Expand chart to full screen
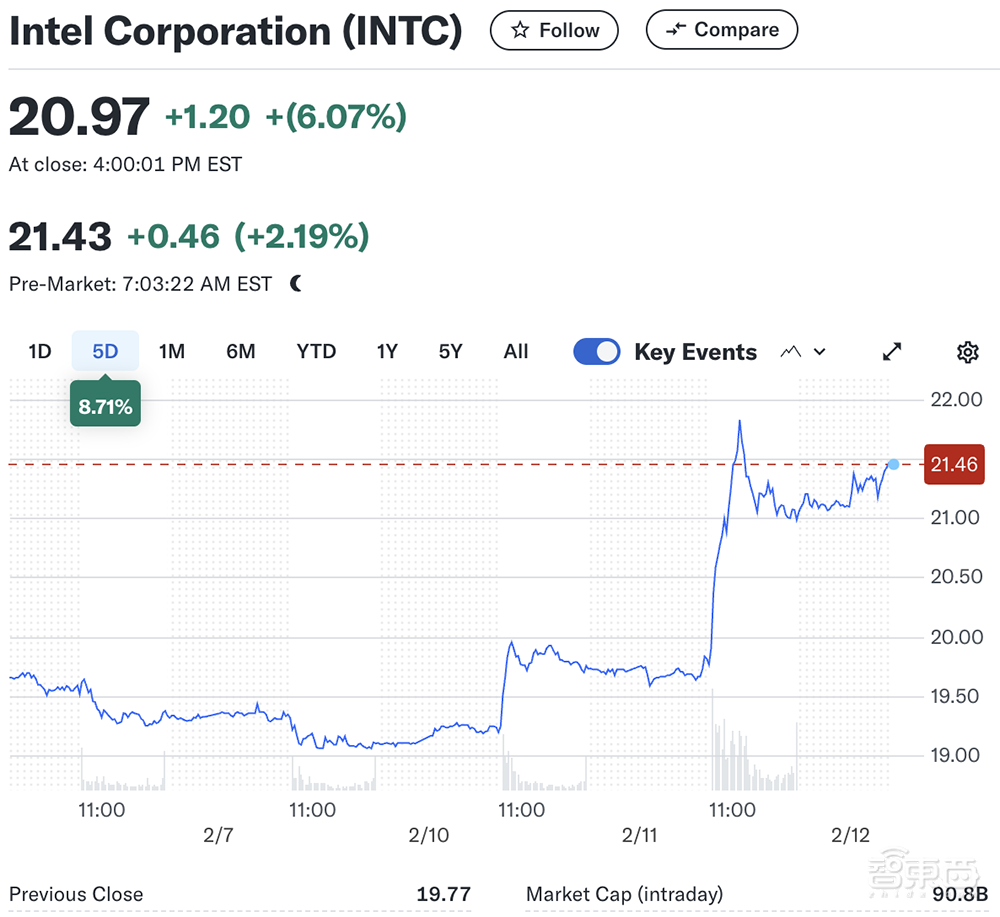The height and width of the screenshot is (917, 1000). point(892,352)
